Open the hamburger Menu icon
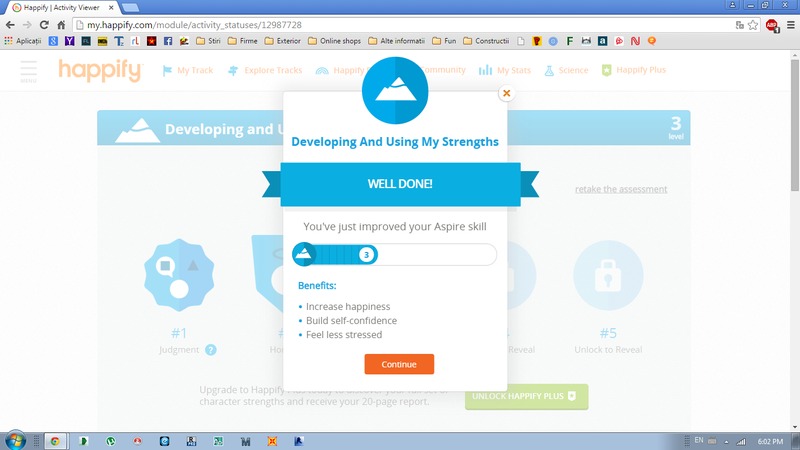800x450 pixels. click(x=29, y=71)
